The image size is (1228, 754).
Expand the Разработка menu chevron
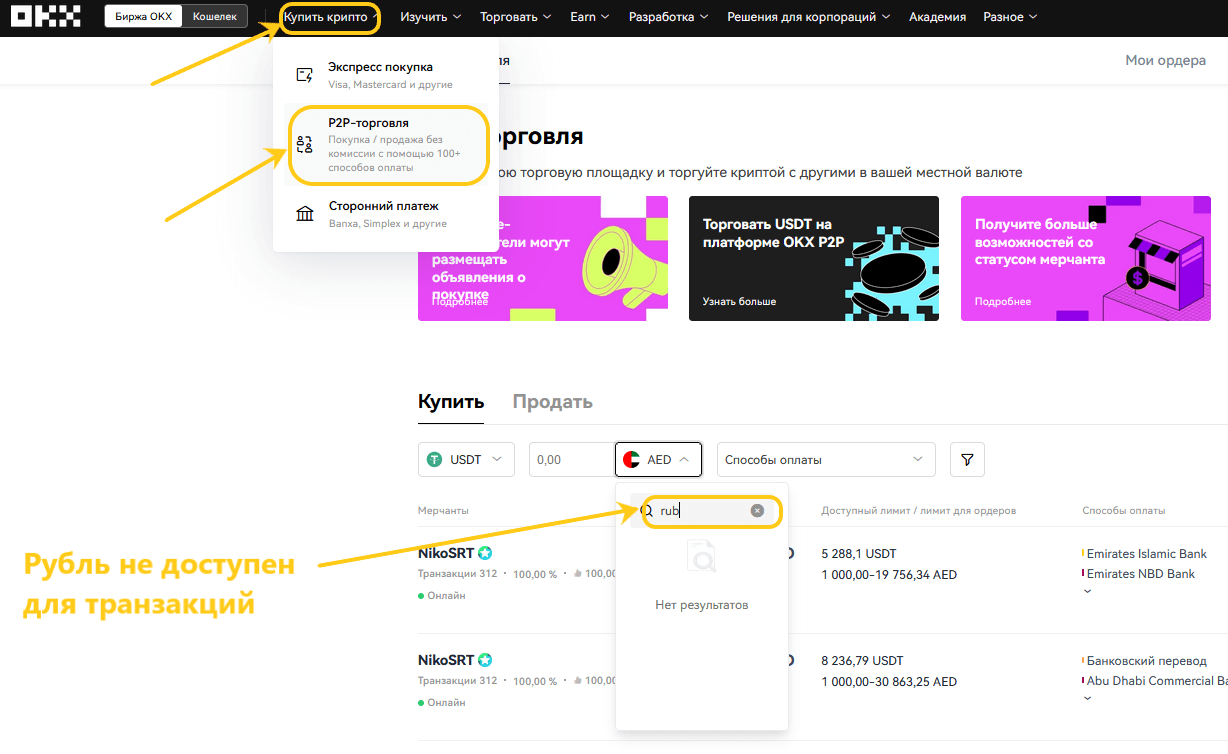(x=704, y=17)
